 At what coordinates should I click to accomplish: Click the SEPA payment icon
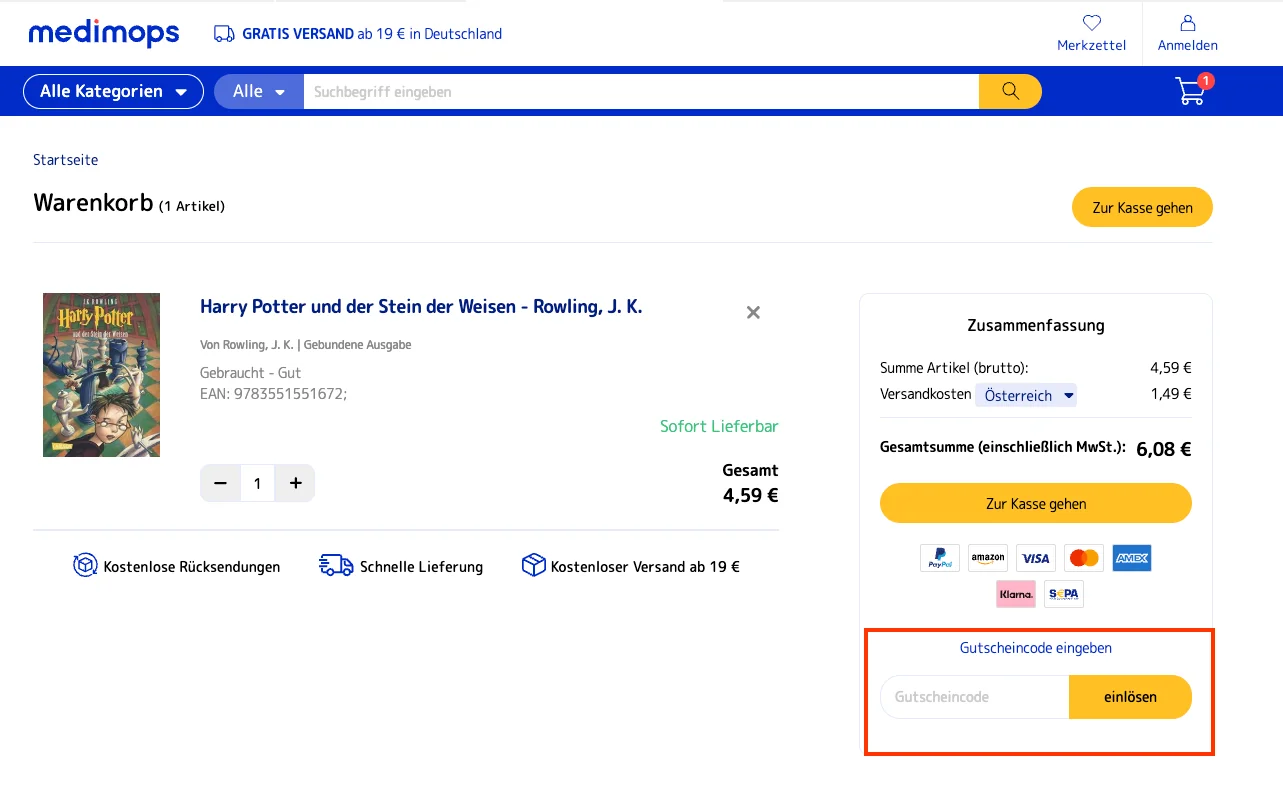click(1063, 593)
